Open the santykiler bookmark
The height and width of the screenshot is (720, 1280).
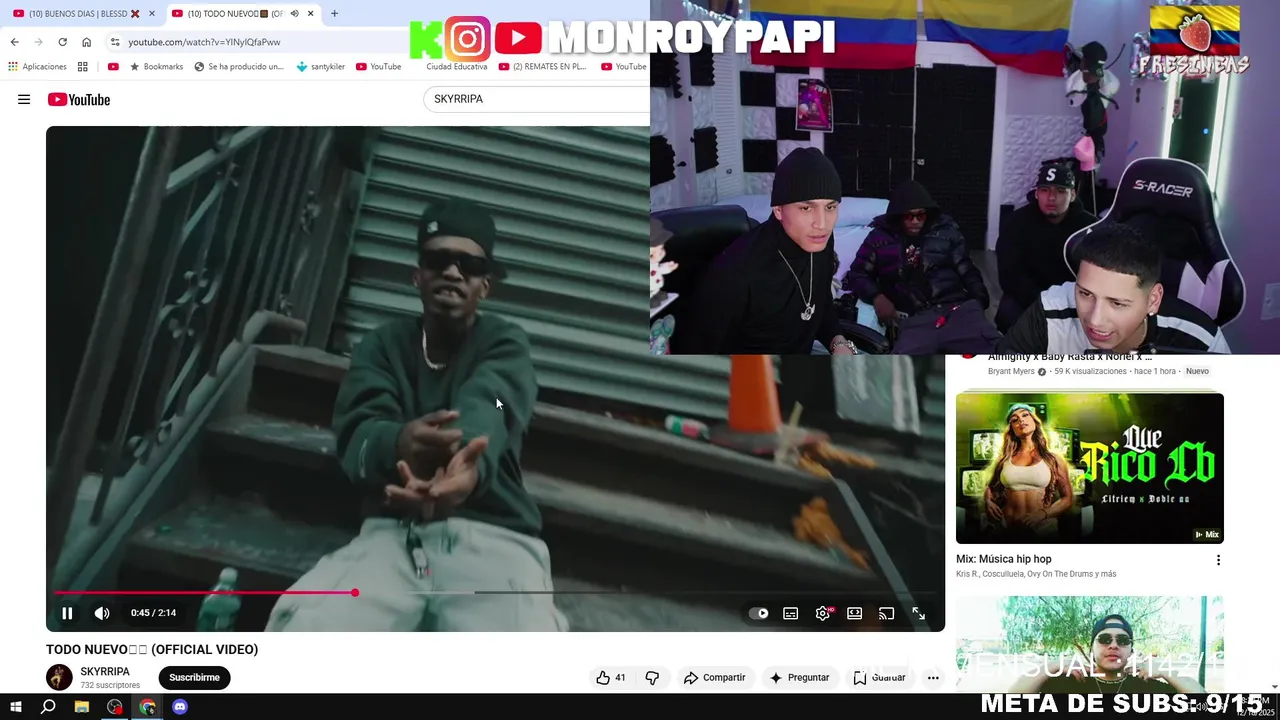pos(321,66)
